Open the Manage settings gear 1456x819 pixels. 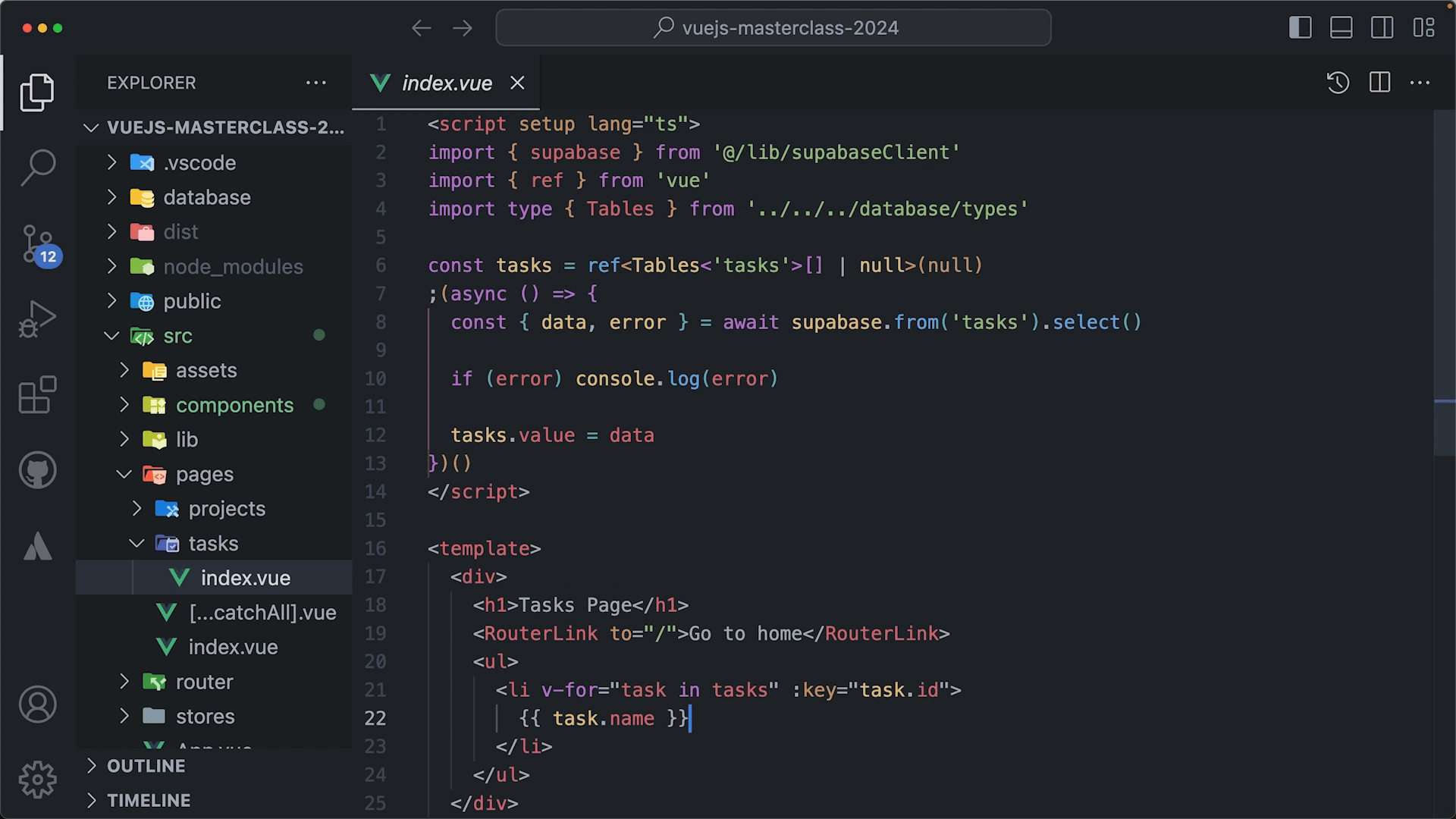(37, 780)
